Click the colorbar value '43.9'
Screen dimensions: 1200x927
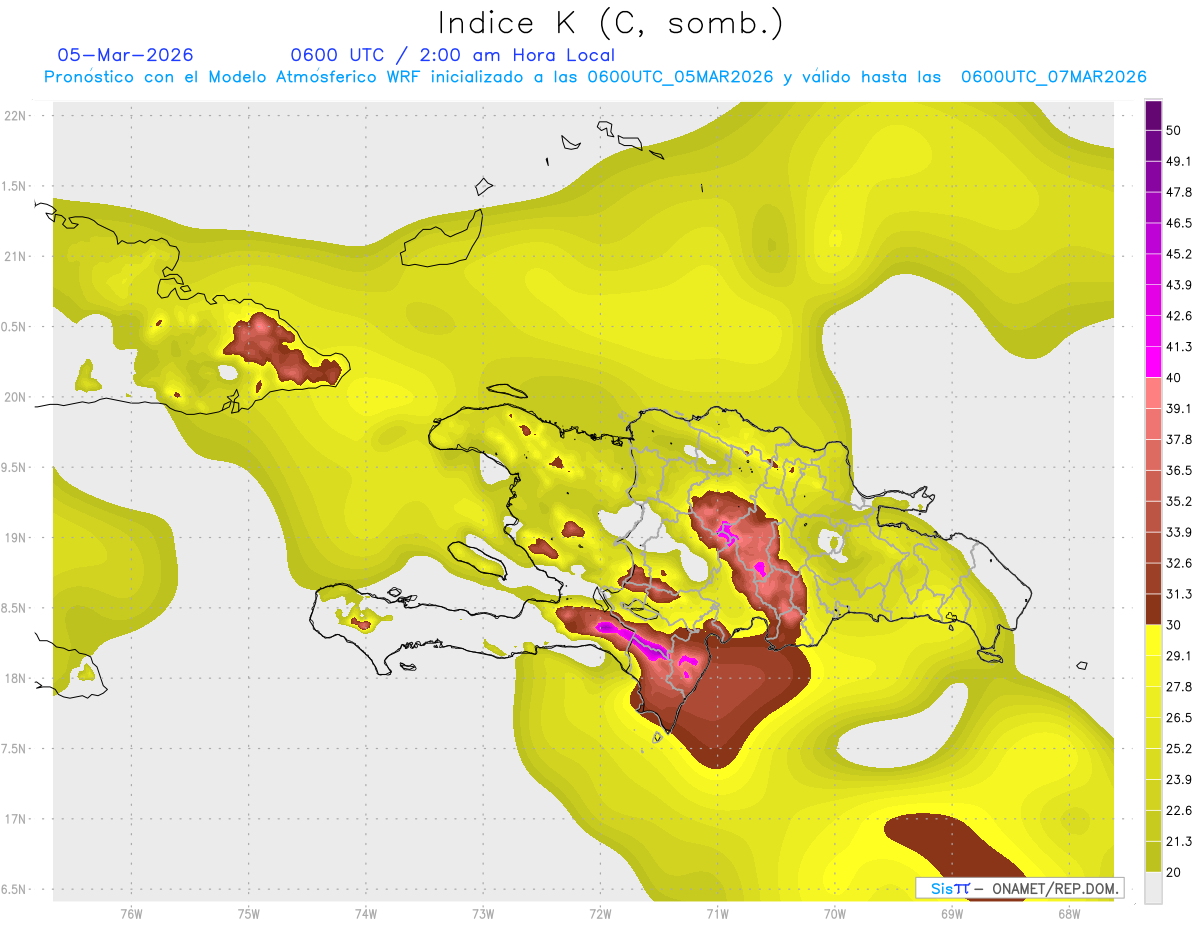click(1179, 285)
